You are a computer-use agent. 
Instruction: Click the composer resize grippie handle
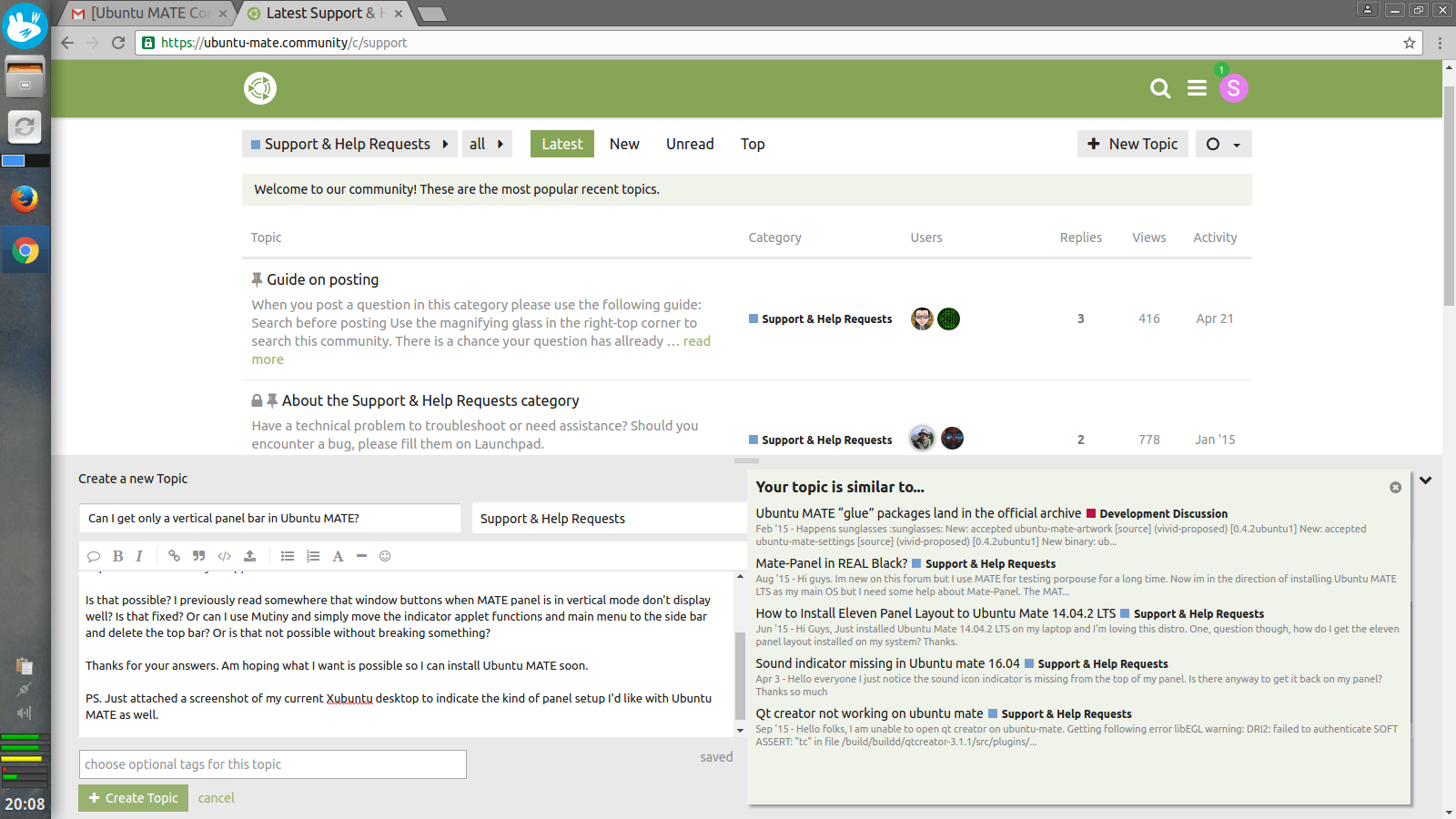click(x=746, y=461)
